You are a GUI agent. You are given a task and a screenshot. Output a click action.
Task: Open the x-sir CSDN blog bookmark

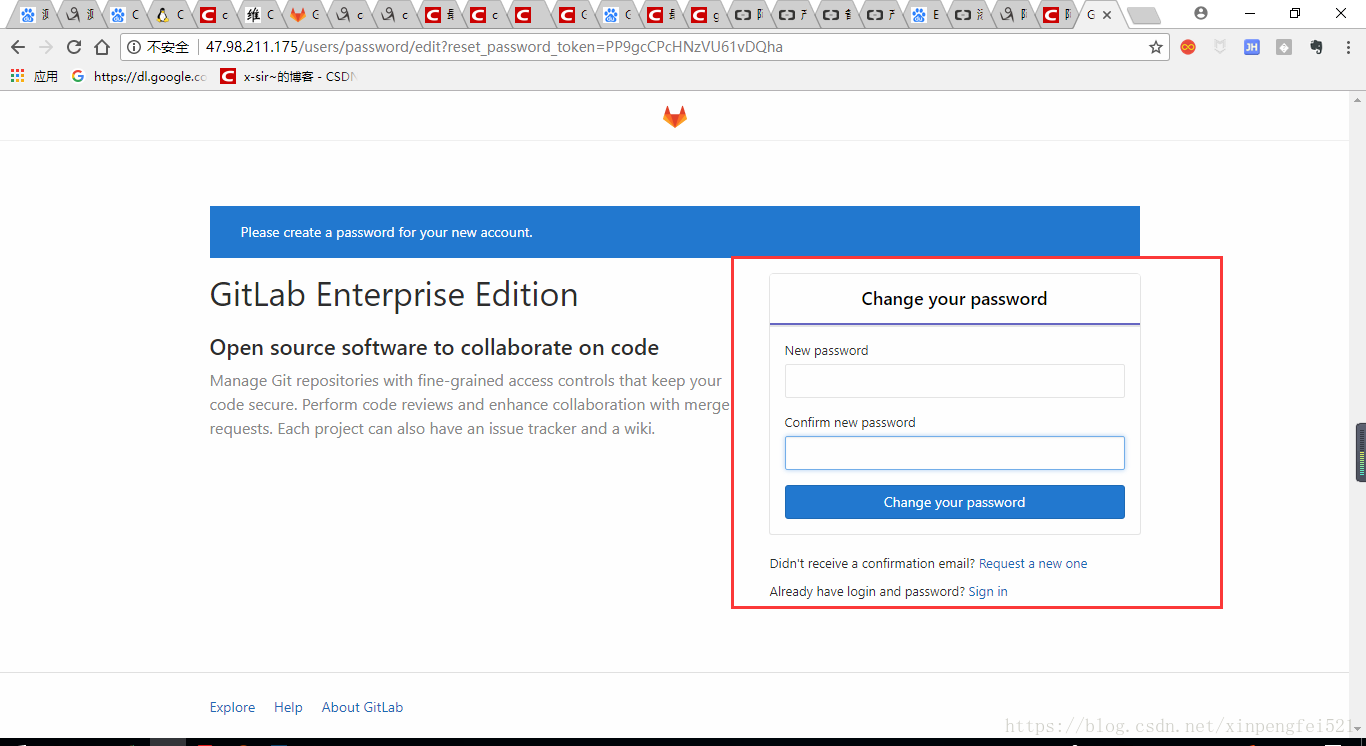point(288,76)
